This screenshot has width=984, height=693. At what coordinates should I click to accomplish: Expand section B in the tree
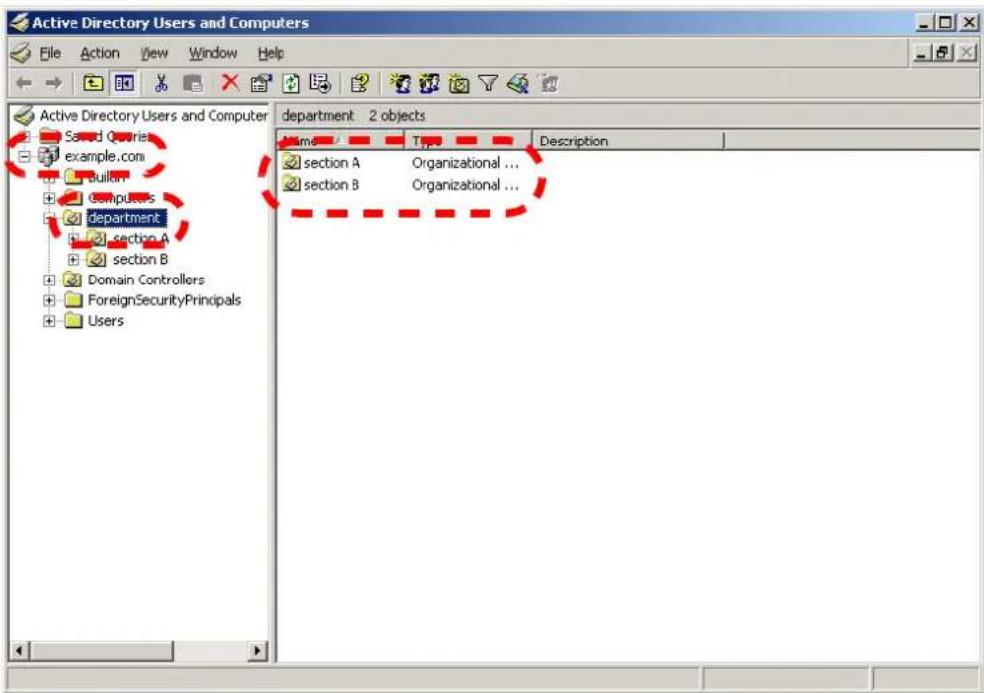pyautogui.click(x=73, y=259)
